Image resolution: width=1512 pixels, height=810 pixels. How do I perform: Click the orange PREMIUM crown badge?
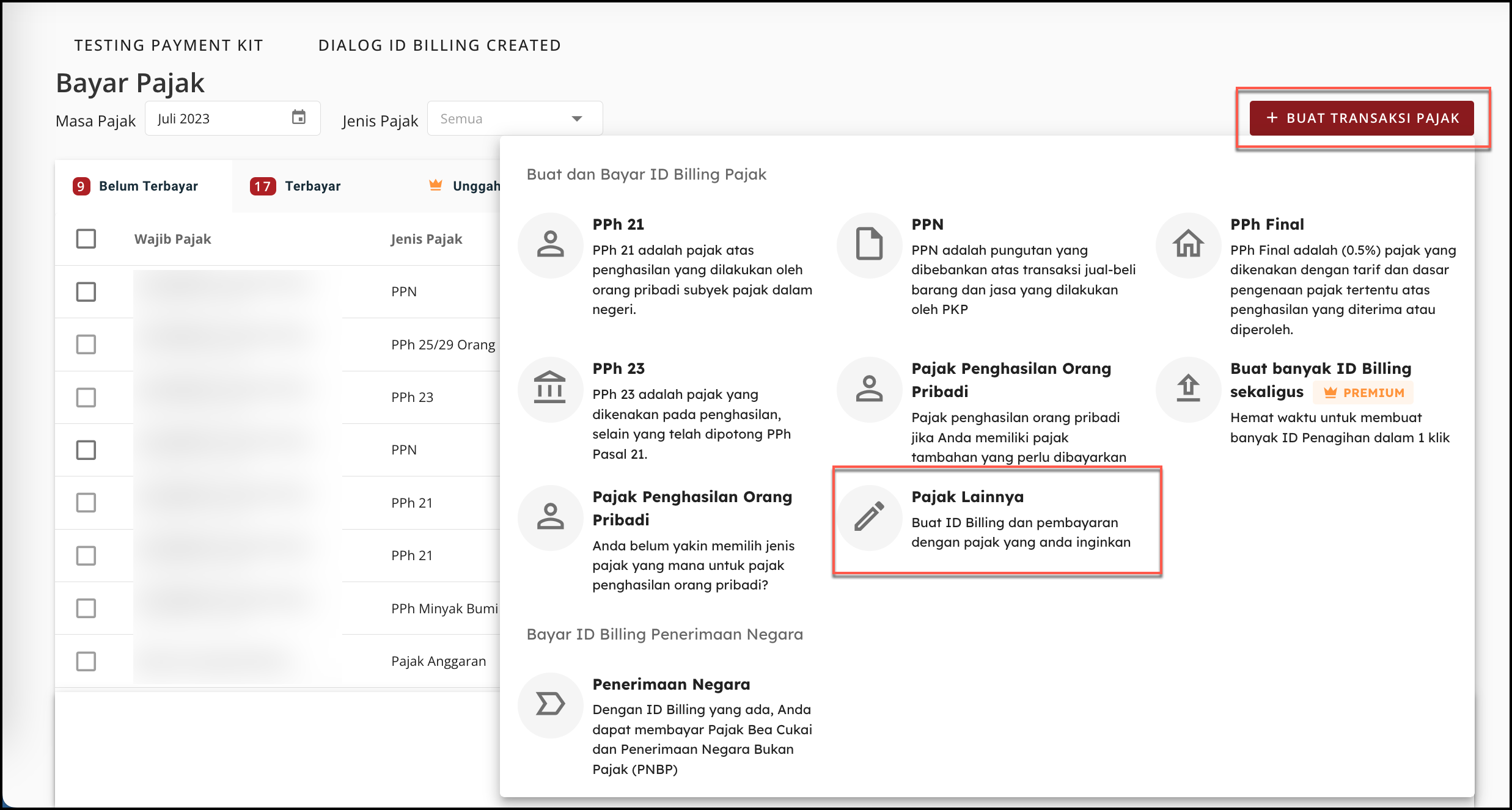coord(1364,393)
